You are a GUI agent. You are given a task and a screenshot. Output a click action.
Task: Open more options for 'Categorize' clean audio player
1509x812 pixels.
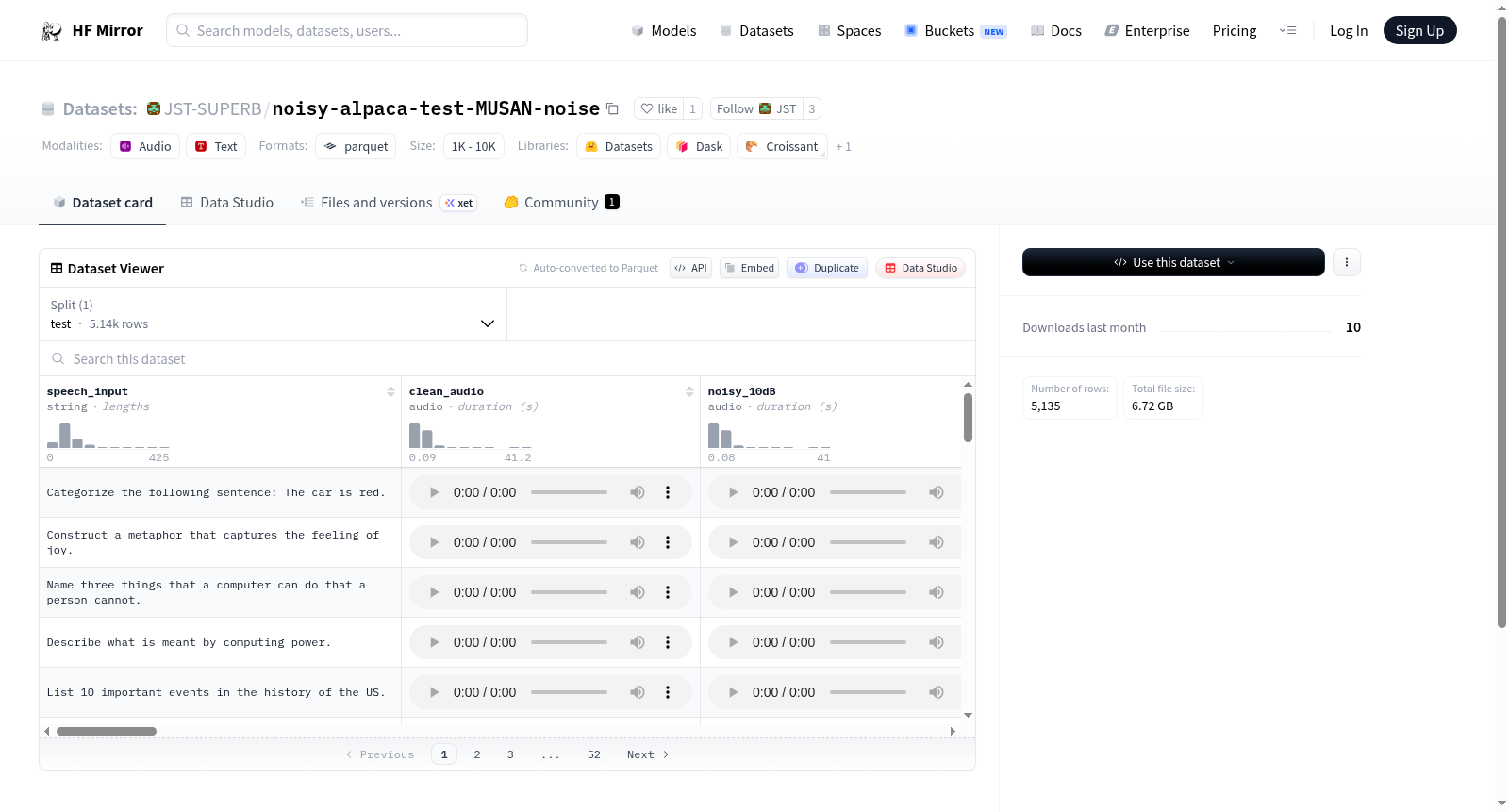coord(668,492)
